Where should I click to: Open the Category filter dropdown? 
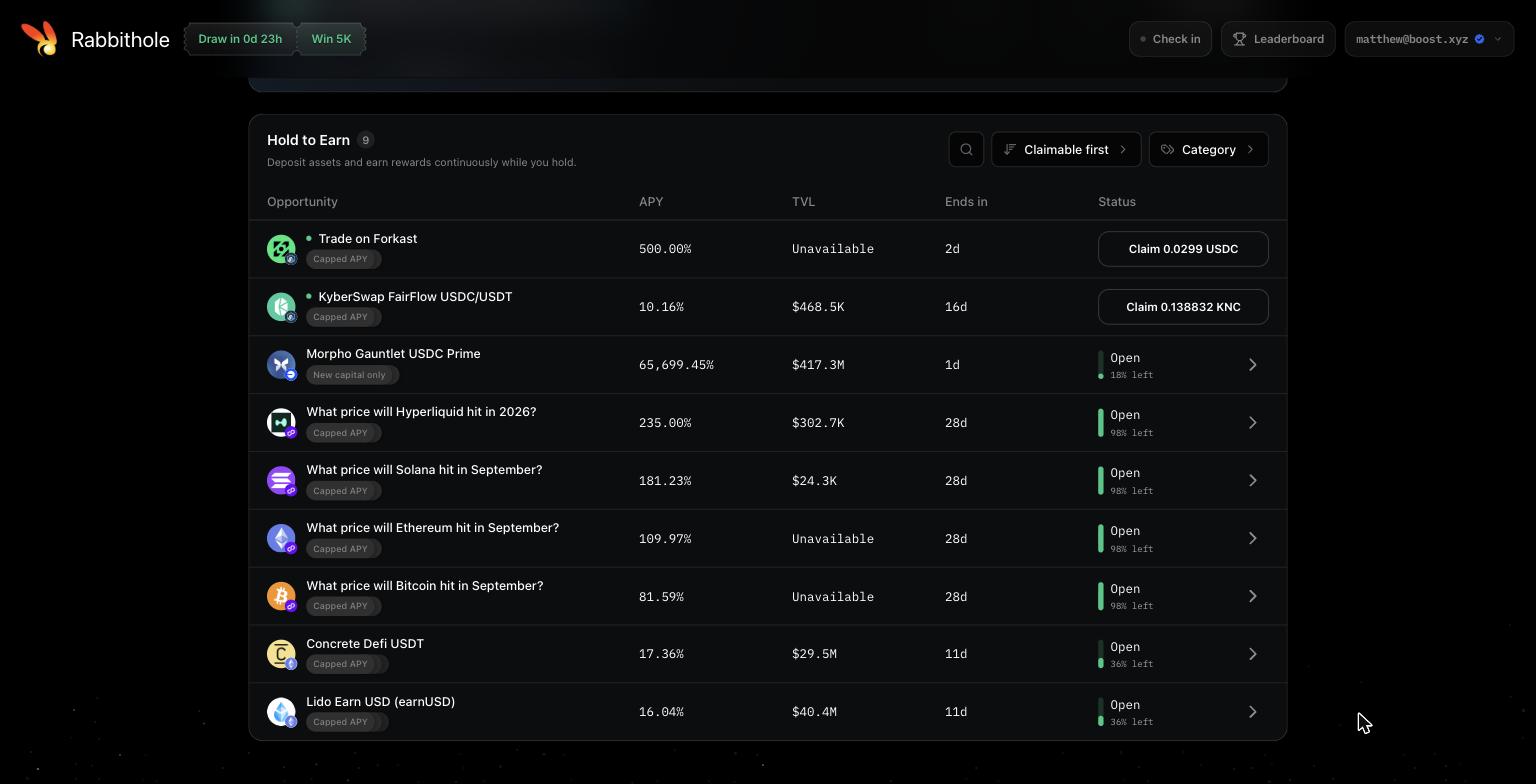[1209, 149]
